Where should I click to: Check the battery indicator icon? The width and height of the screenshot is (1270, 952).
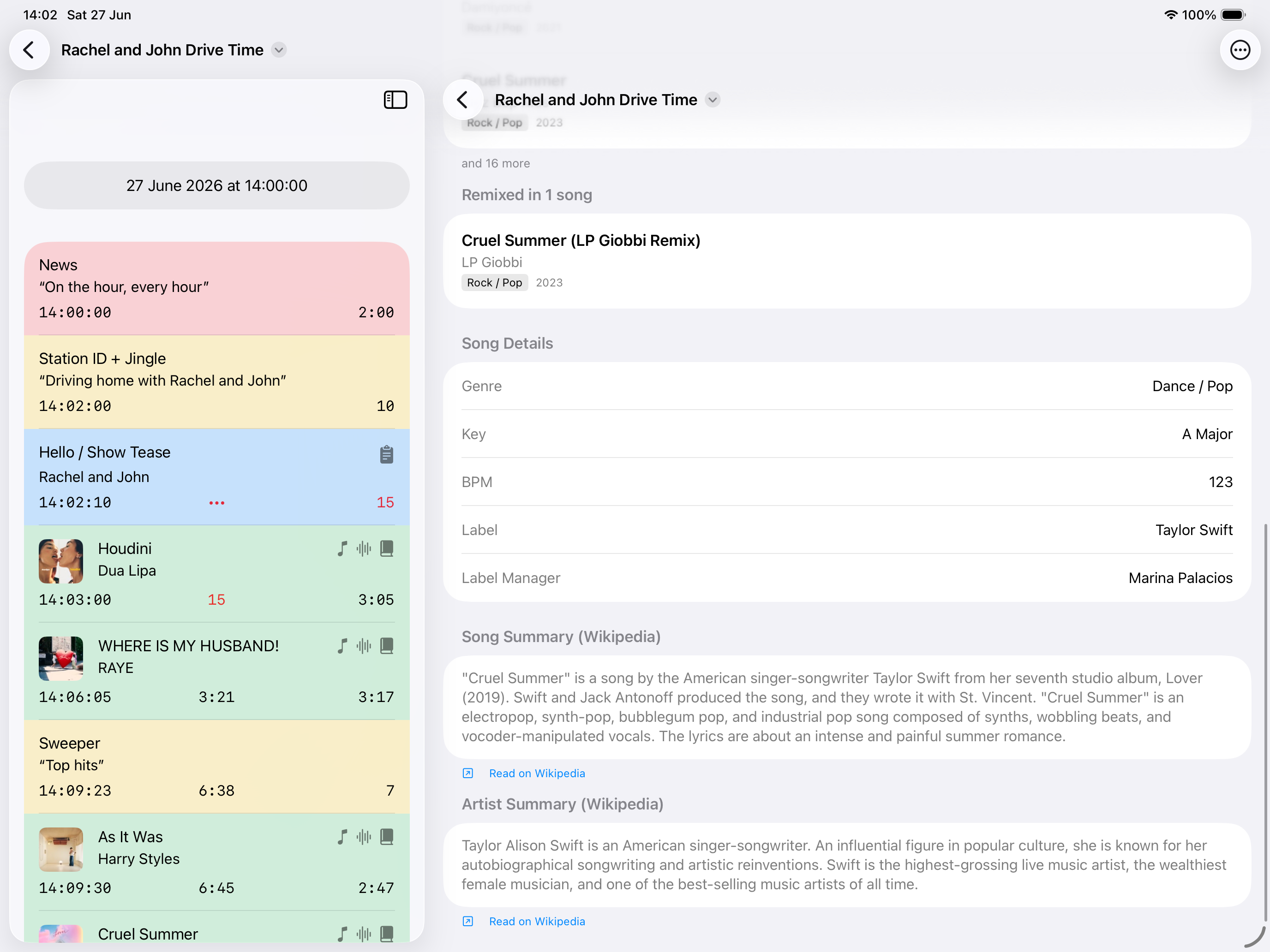click(x=1232, y=15)
